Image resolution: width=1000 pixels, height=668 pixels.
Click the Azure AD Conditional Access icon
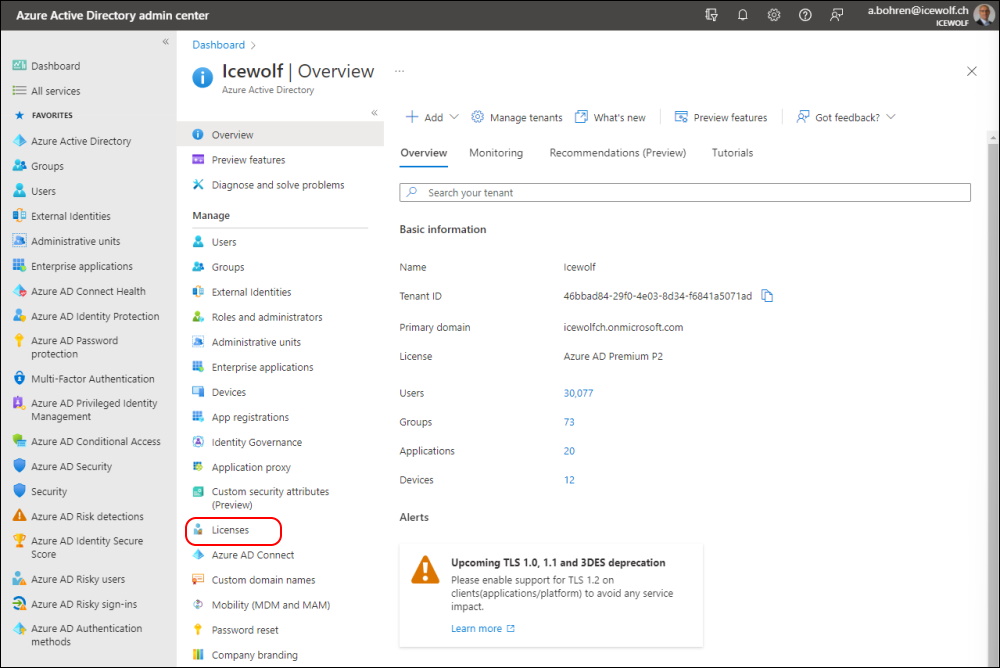[x=20, y=441]
